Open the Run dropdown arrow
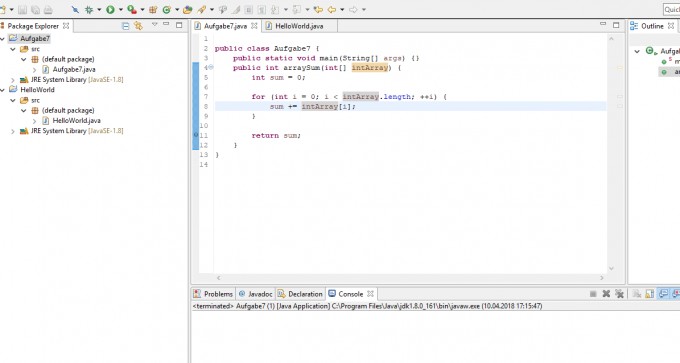This screenshot has height=363, width=680. 121,10
